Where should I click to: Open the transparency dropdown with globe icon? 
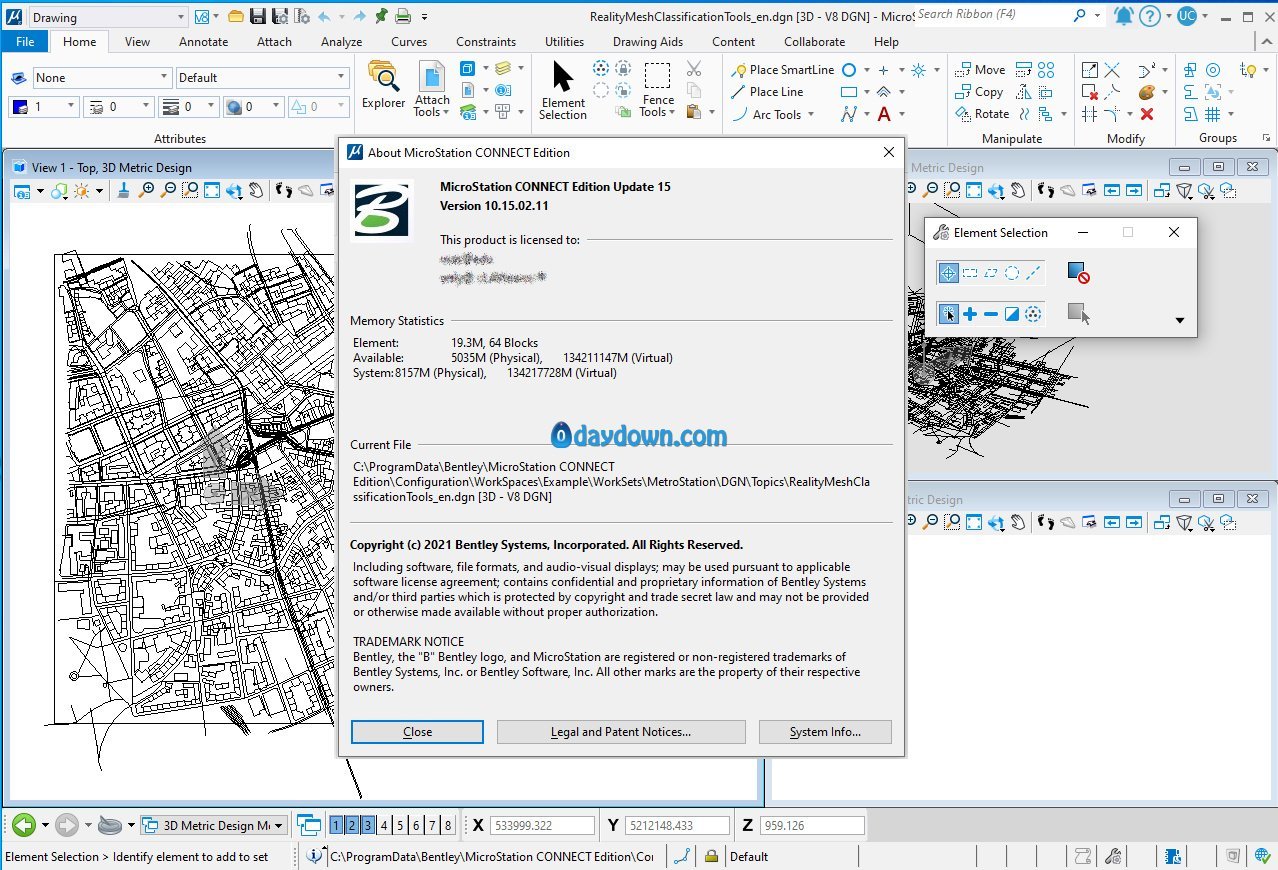pyautogui.click(x=254, y=106)
